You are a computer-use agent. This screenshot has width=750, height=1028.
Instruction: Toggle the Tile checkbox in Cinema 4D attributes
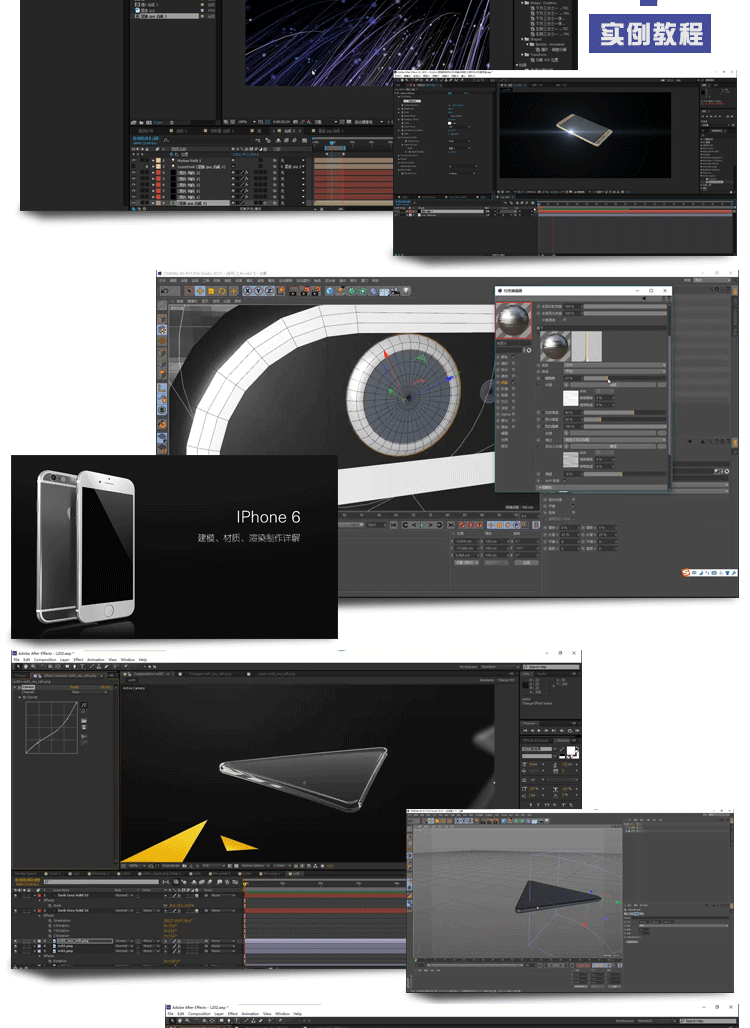coord(574,505)
